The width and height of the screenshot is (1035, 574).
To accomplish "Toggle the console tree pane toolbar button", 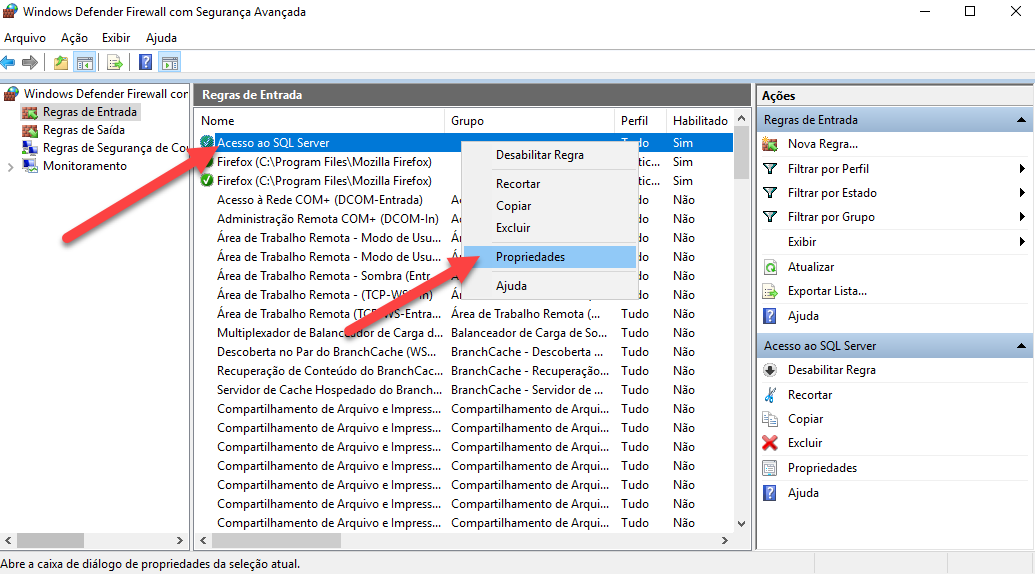I will [85, 63].
